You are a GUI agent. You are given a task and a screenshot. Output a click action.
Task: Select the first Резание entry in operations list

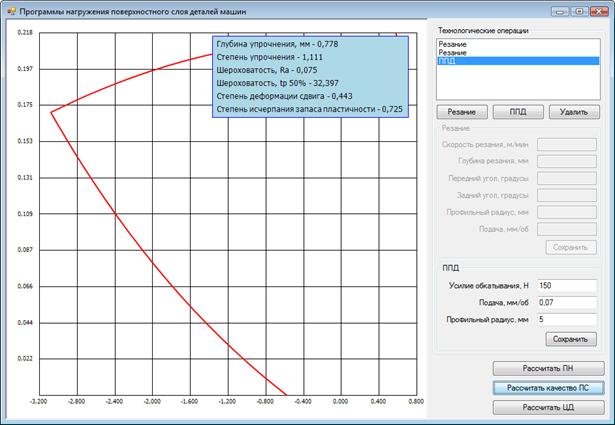(x=452, y=44)
